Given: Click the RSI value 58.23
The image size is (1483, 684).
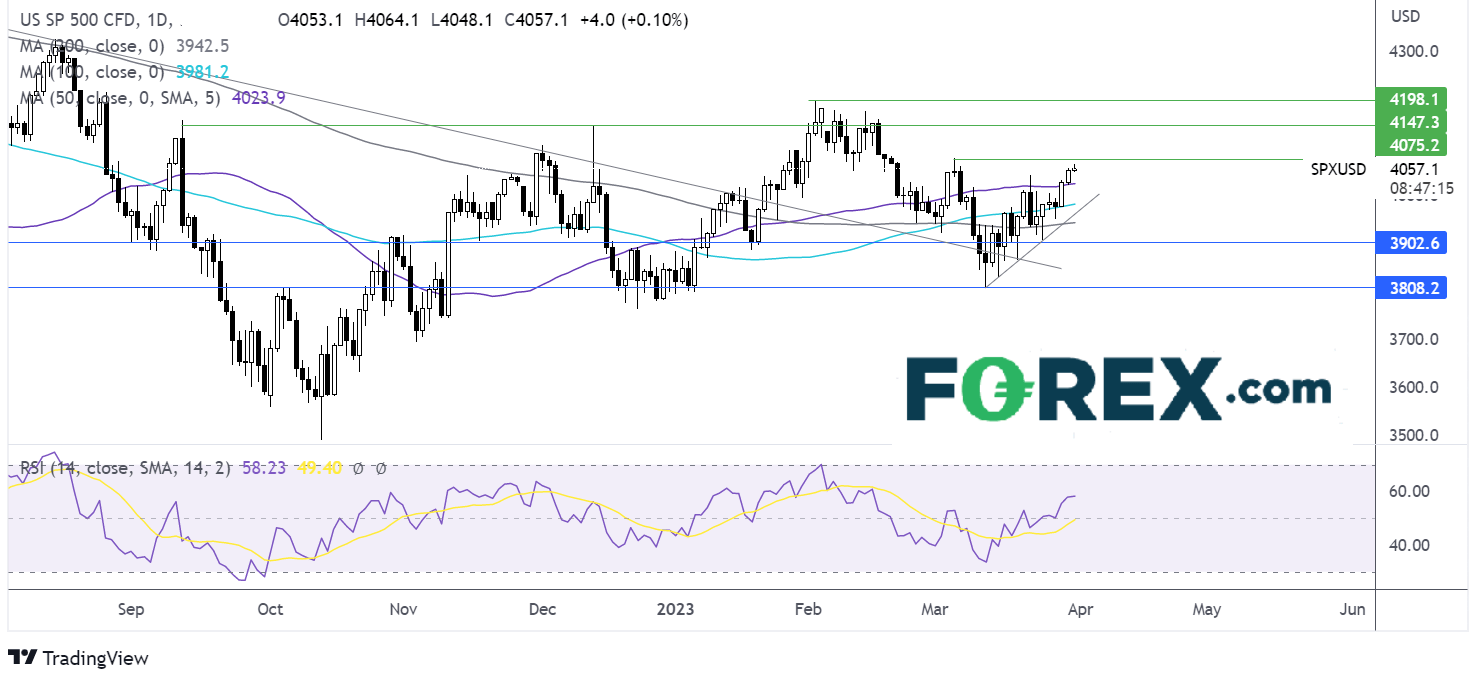Looking at the screenshot, I should [263, 467].
